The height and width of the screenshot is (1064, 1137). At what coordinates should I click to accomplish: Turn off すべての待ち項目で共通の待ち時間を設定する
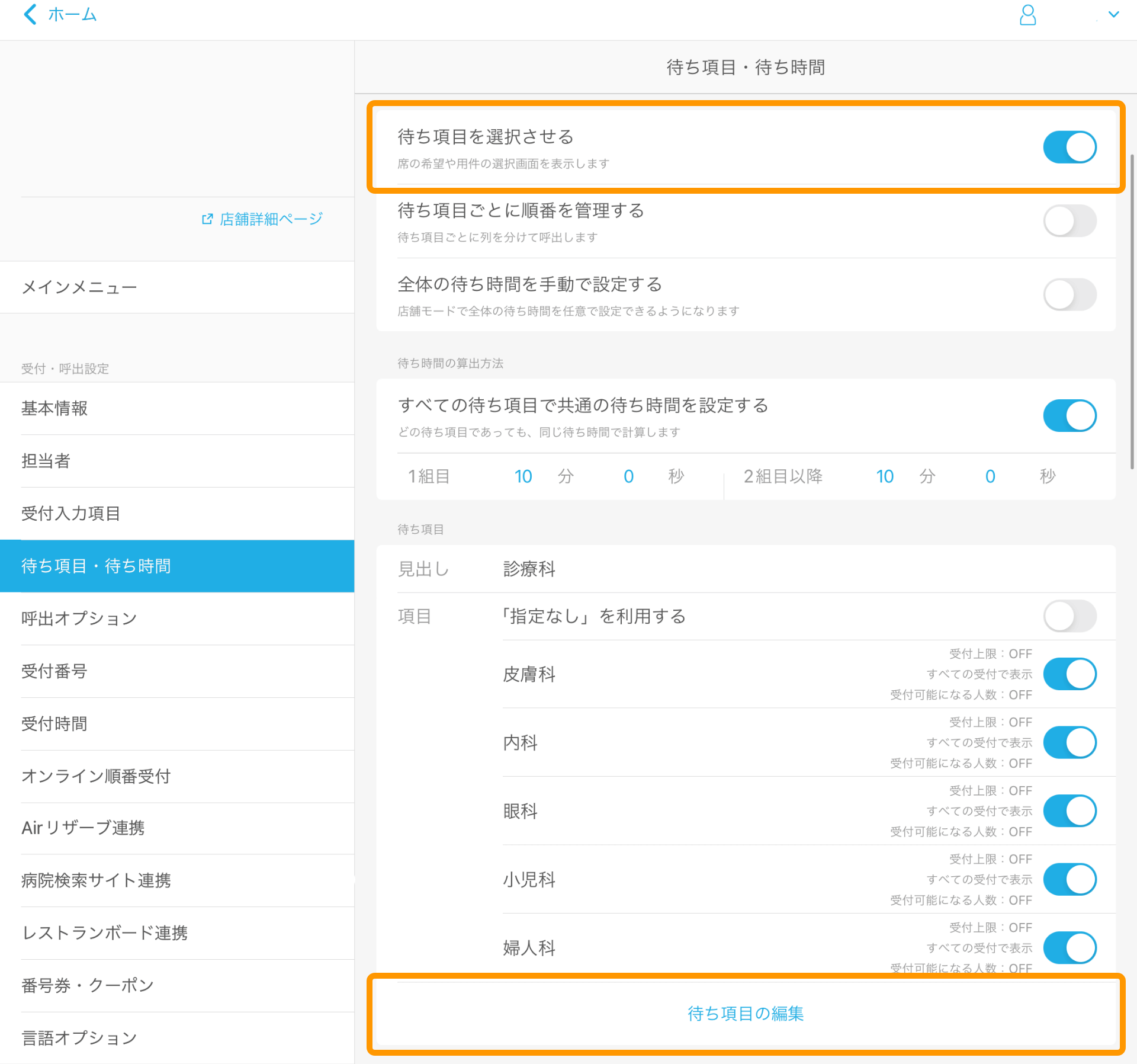click(1069, 415)
